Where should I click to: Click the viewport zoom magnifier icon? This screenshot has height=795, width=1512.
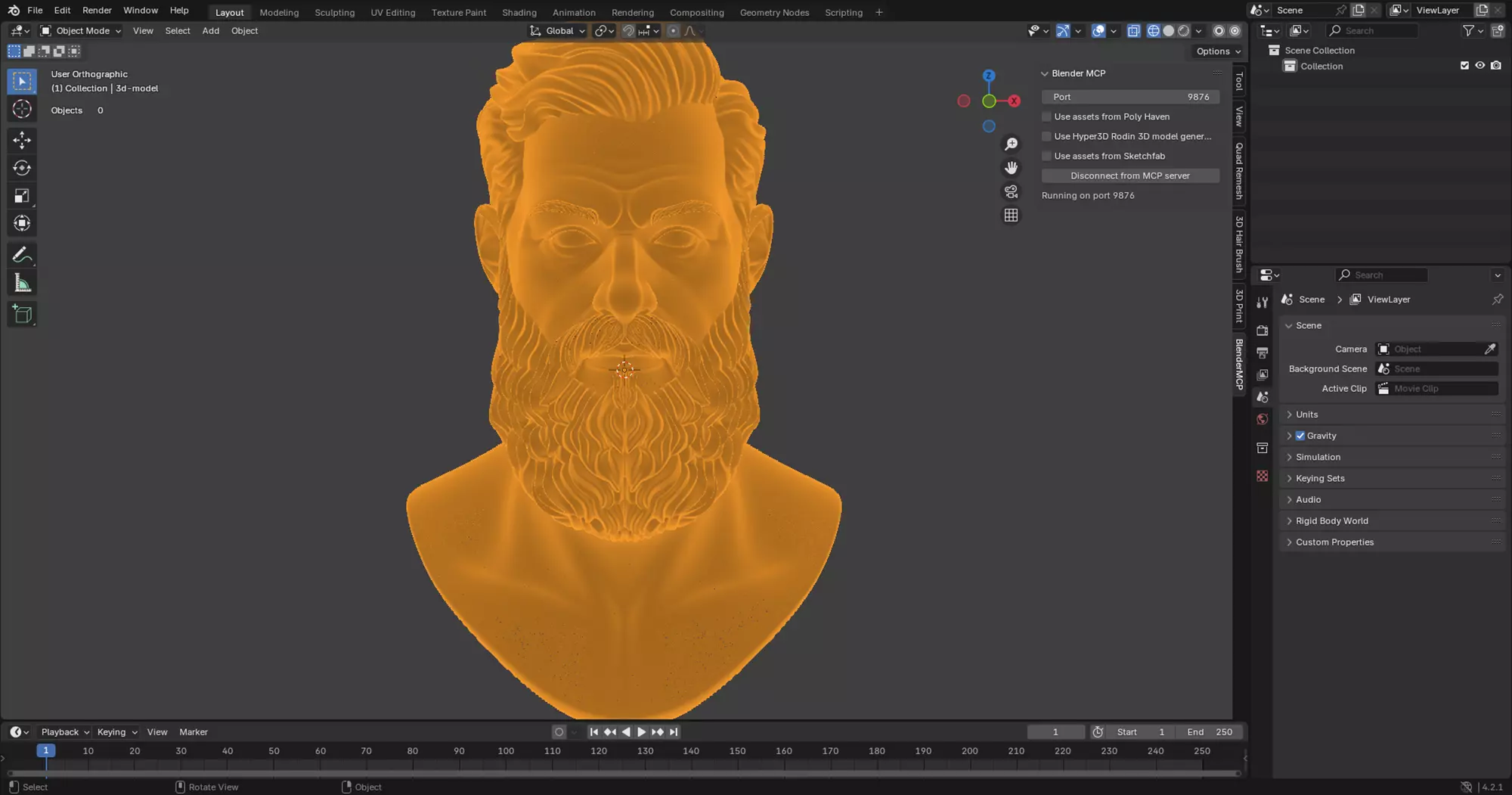tap(1011, 144)
